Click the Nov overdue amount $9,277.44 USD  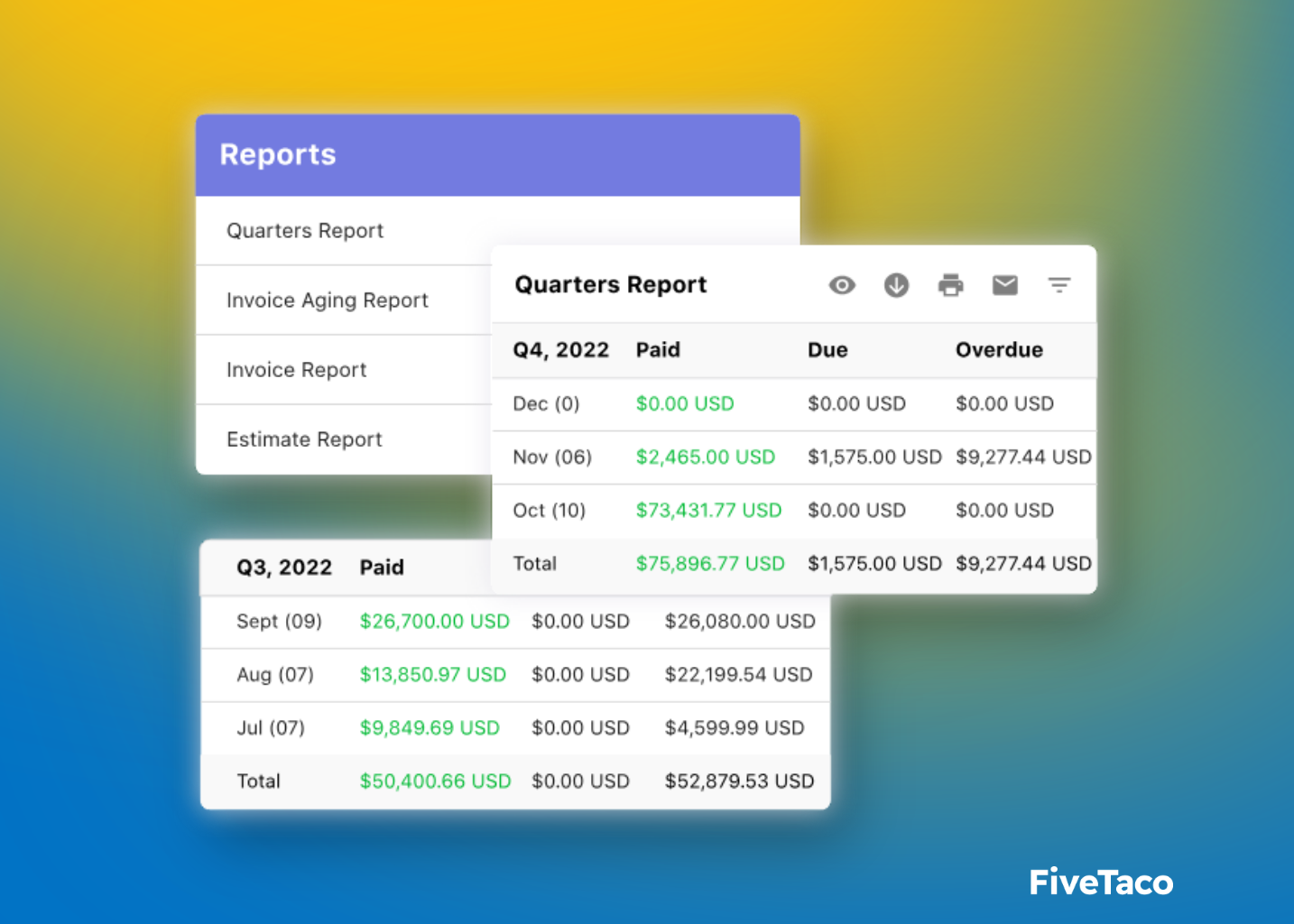(x=1023, y=457)
